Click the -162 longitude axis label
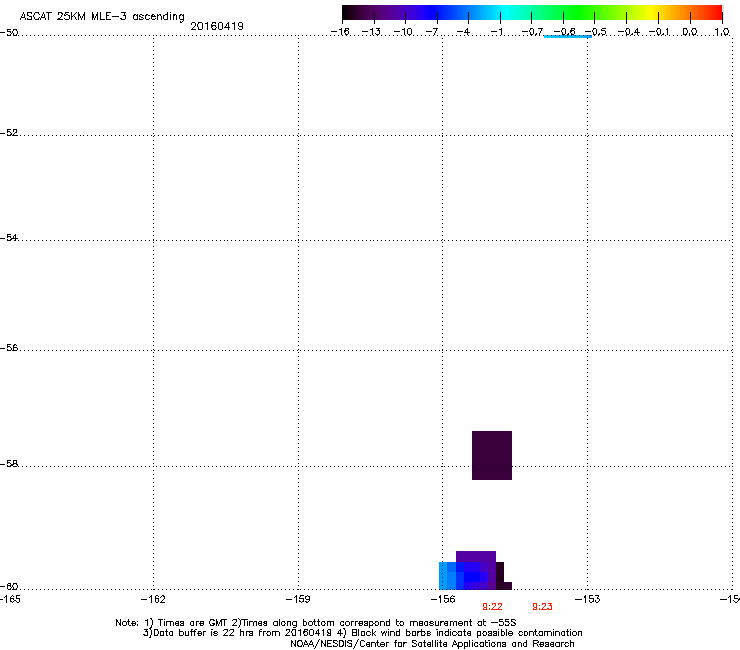The height and width of the screenshot is (650, 740). tap(153, 599)
